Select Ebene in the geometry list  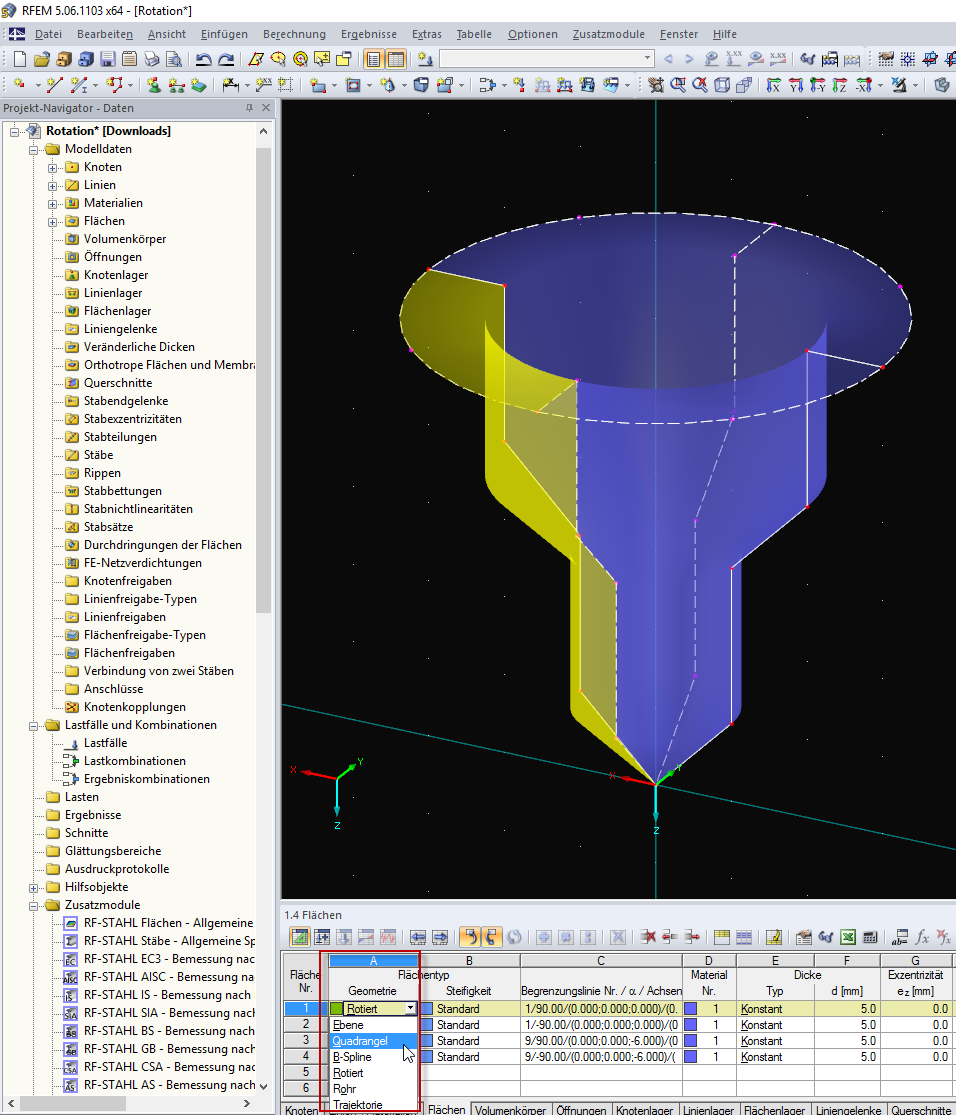point(374,1025)
